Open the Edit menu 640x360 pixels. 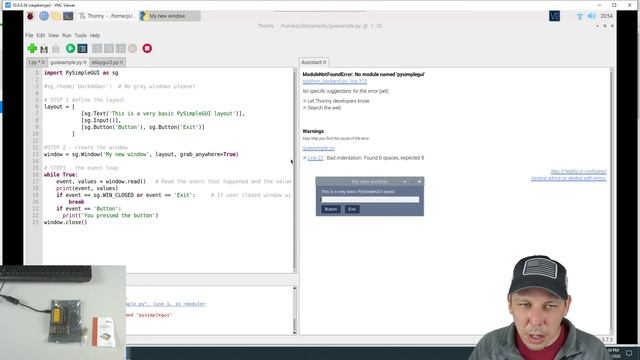click(x=41, y=36)
